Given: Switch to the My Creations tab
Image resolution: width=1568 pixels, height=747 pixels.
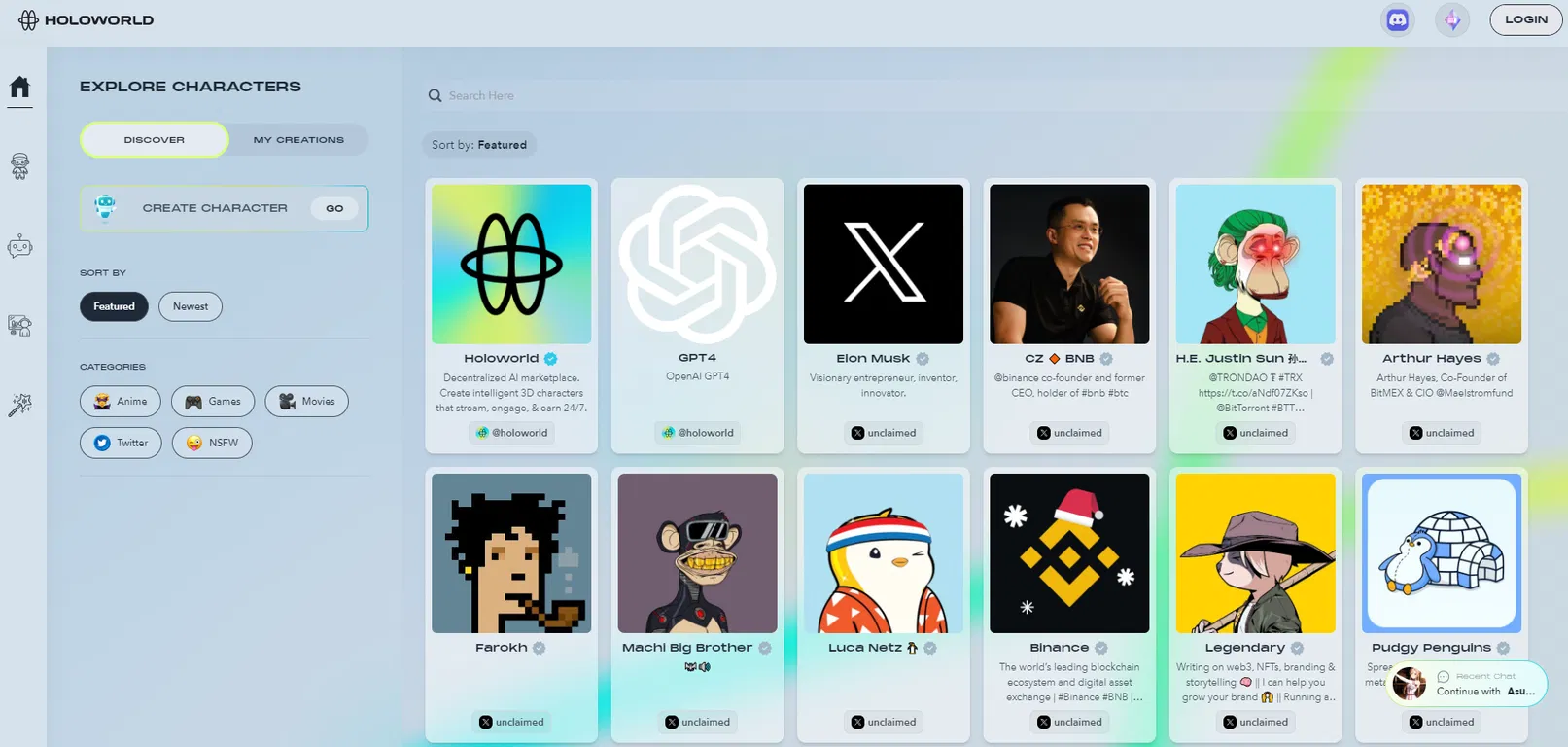Looking at the screenshot, I should [298, 140].
